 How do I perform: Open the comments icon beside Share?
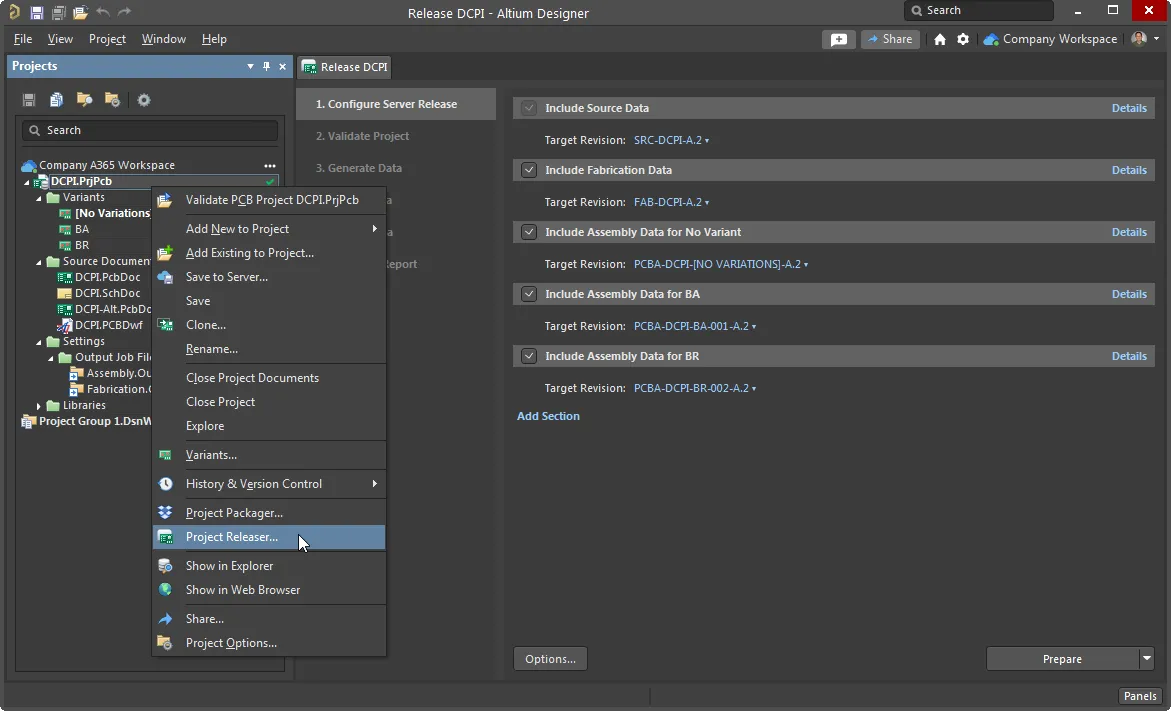(x=839, y=40)
